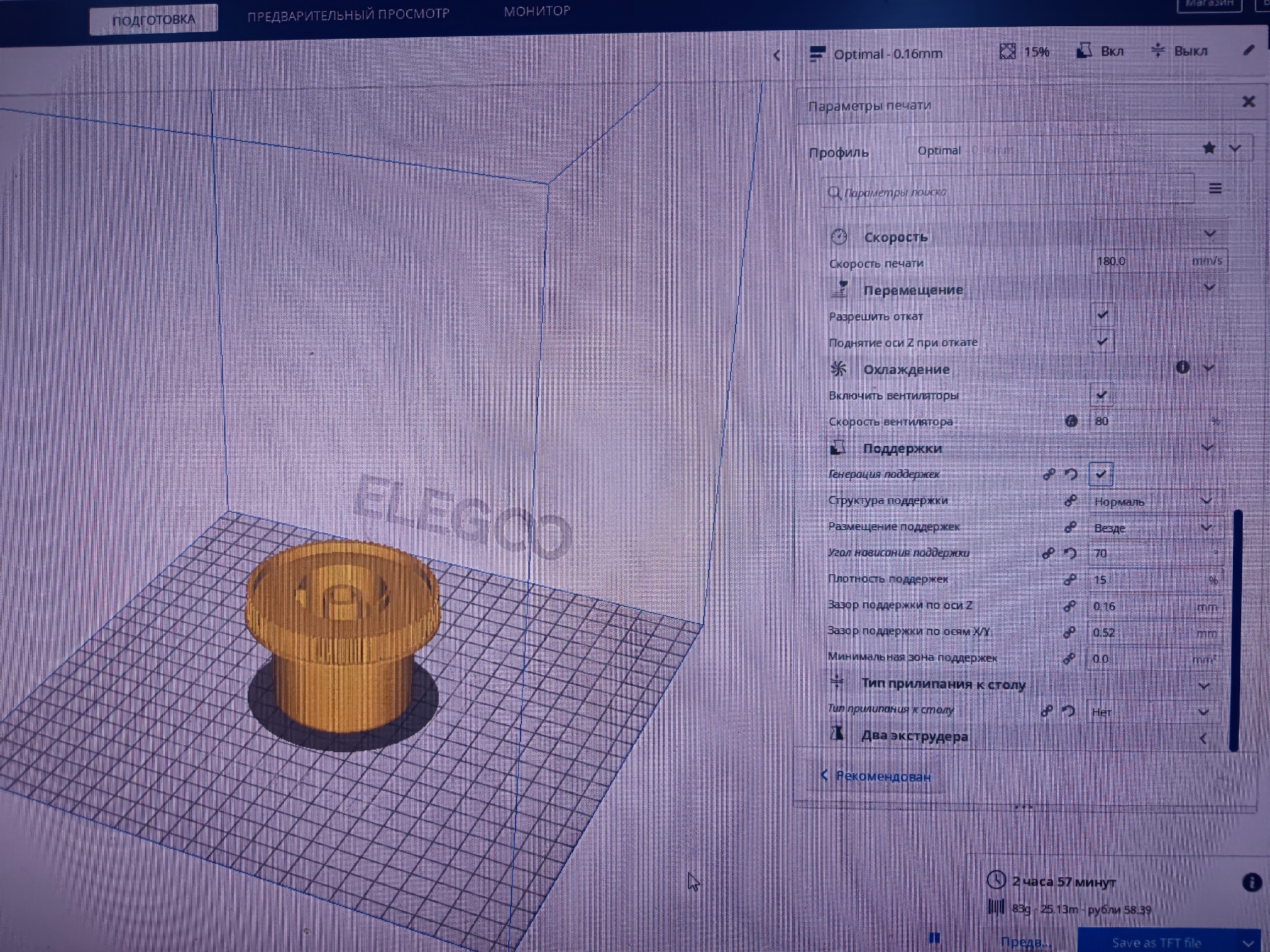This screenshot has height=952, width=1270.
Task: Click reset arrow for Угол нависания поддержки
Action: 1070,554
